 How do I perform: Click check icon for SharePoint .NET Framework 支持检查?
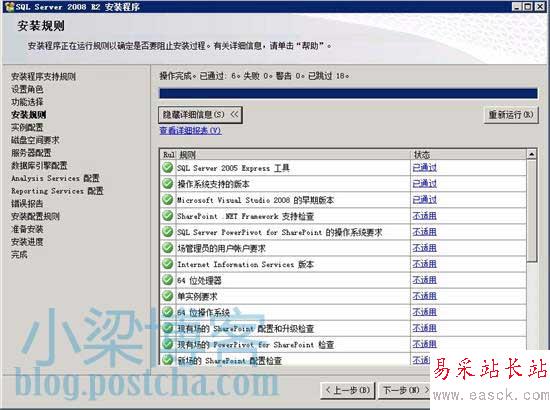168,215
